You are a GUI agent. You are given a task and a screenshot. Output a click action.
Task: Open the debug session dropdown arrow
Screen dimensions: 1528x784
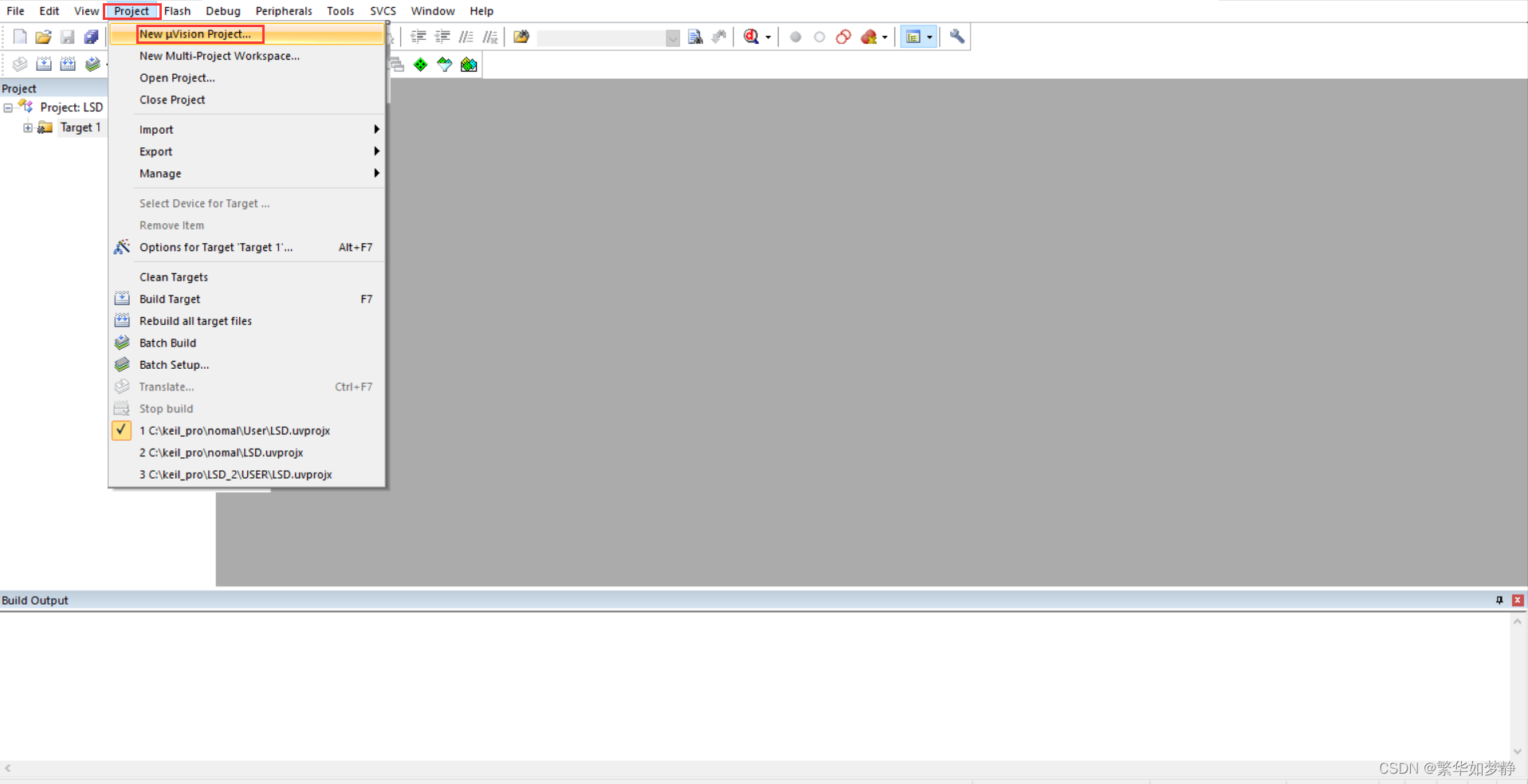click(768, 37)
